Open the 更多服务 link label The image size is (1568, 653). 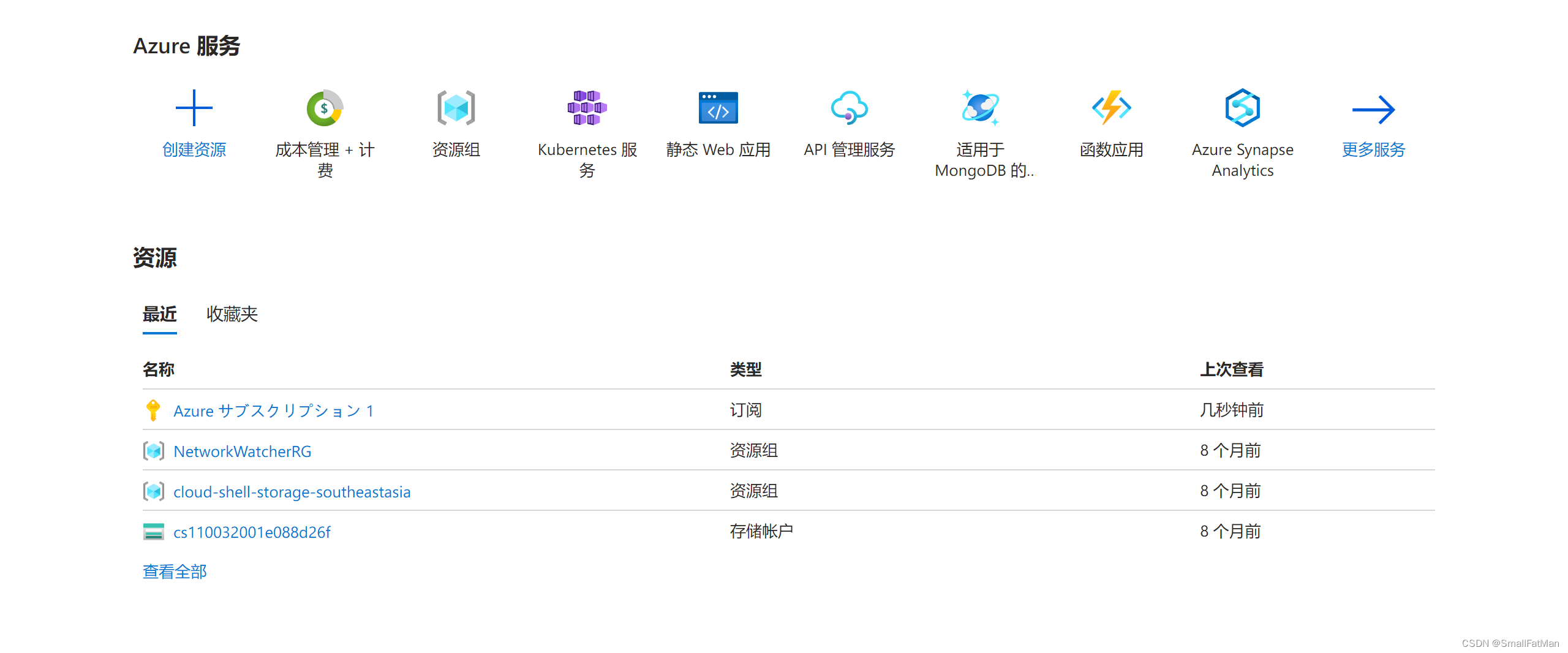[x=1373, y=150]
